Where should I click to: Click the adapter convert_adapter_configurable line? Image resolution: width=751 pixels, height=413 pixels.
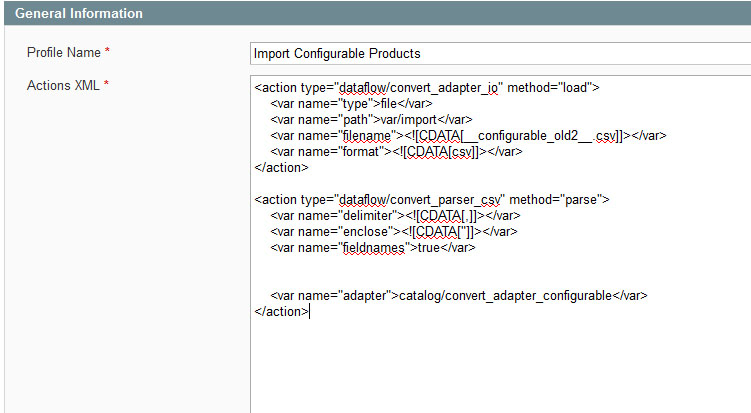pos(458,296)
